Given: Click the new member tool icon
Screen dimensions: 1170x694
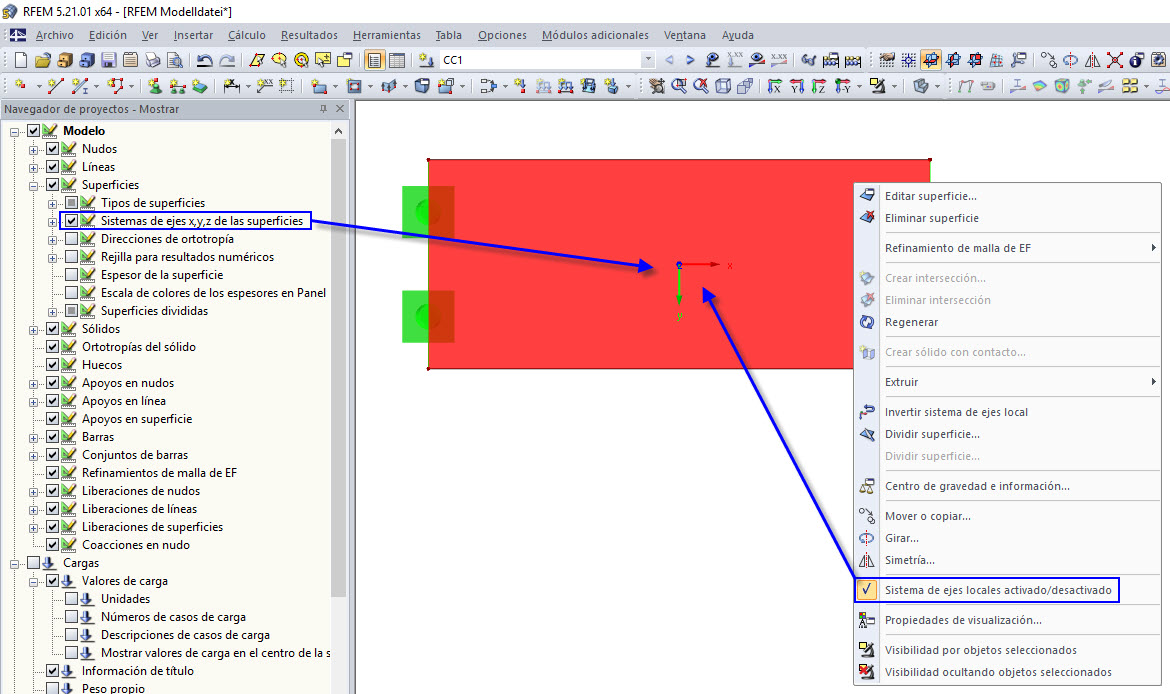Looking at the screenshot, I should [x=79, y=87].
